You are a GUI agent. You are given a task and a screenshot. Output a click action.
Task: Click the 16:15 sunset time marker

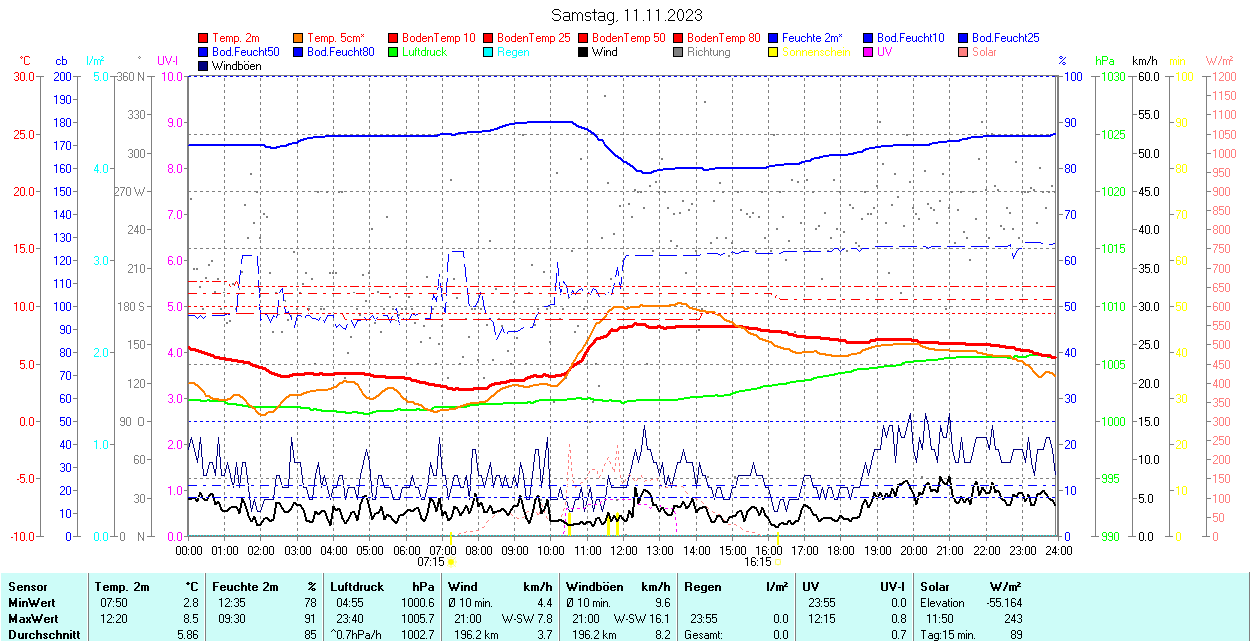pos(757,562)
